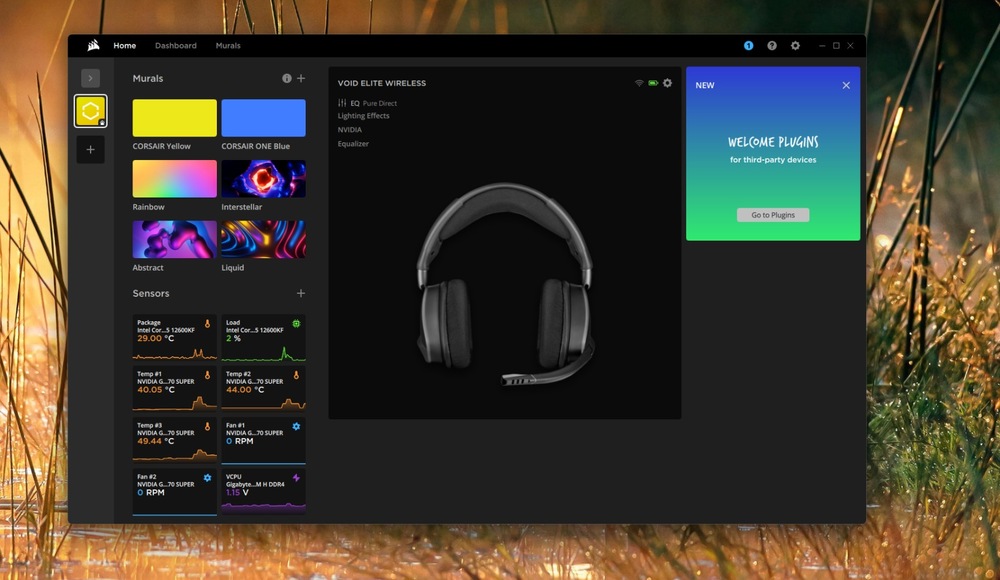The width and height of the screenshot is (1000, 580).
Task: Click the Fan #1 fan icon
Action: coord(296,426)
